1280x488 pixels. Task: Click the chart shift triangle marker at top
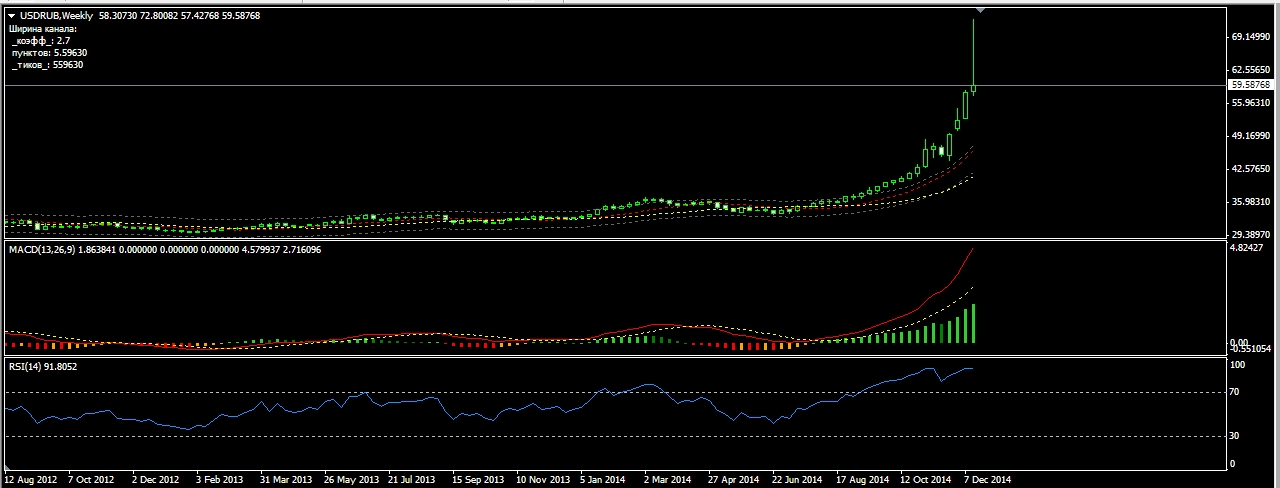[x=981, y=10]
